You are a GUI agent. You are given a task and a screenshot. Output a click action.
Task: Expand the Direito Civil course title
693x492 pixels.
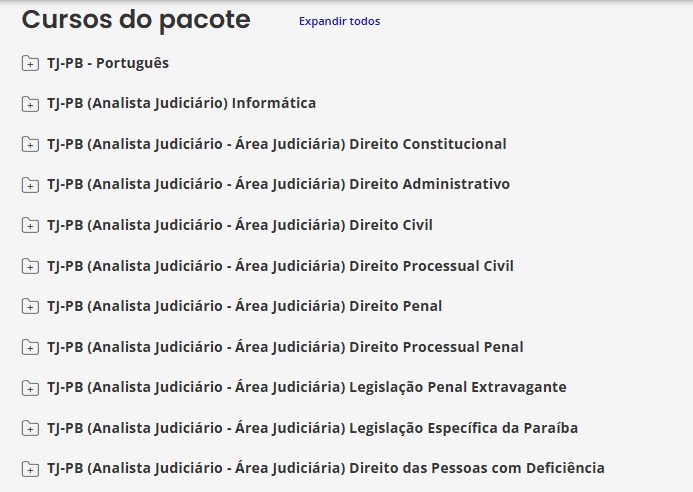(240, 225)
